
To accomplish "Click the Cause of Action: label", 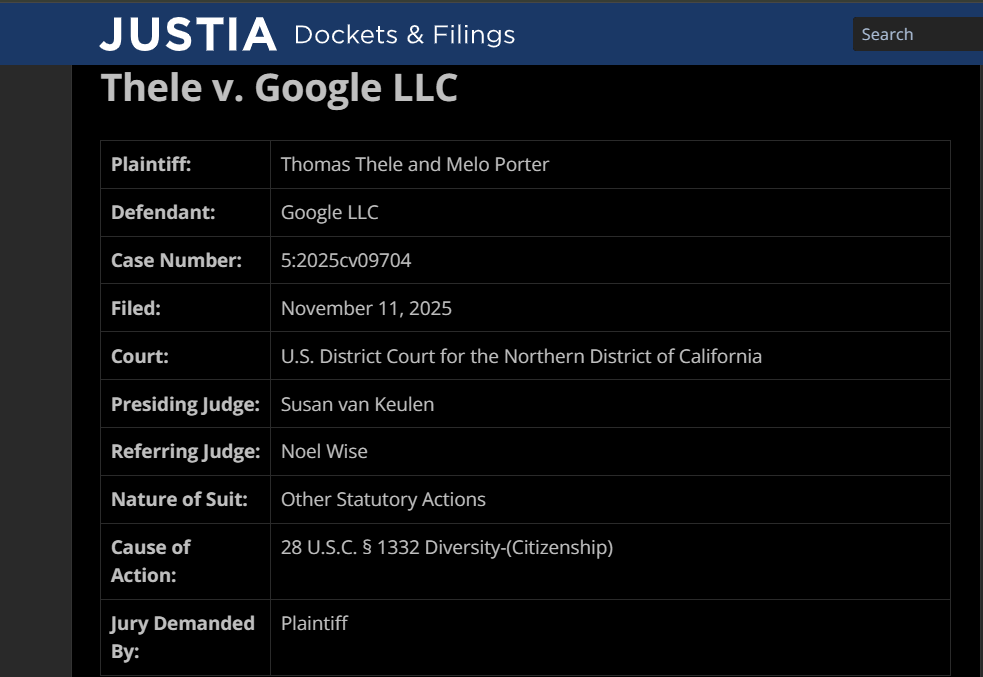I will tap(151, 561).
